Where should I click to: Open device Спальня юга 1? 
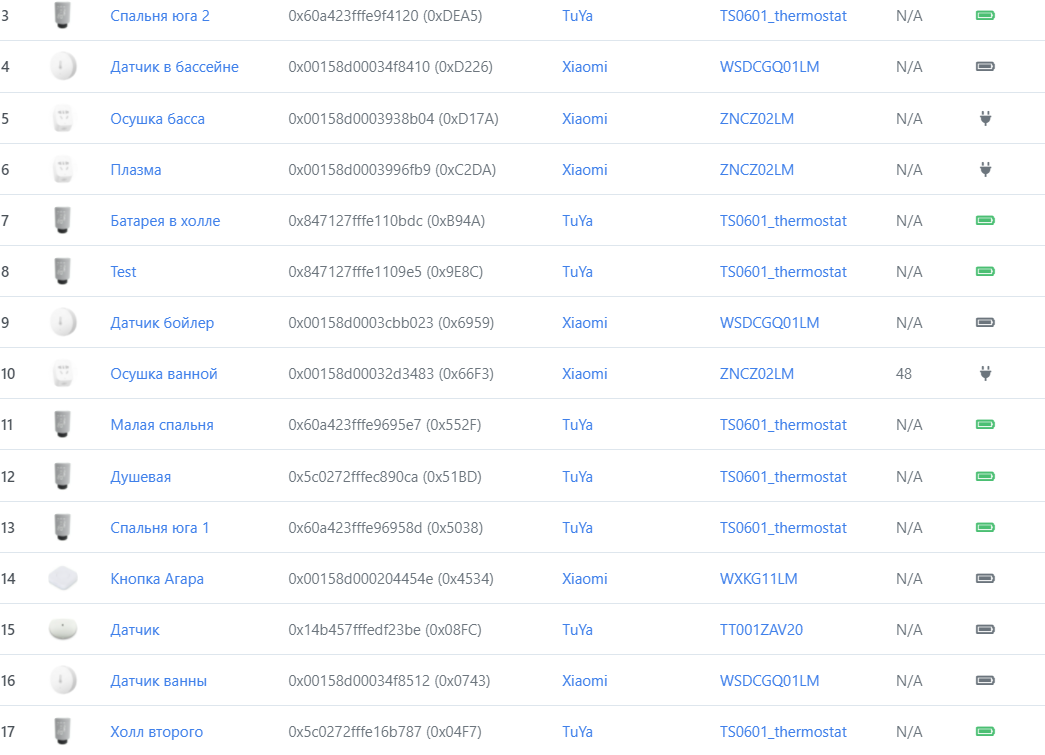point(159,528)
